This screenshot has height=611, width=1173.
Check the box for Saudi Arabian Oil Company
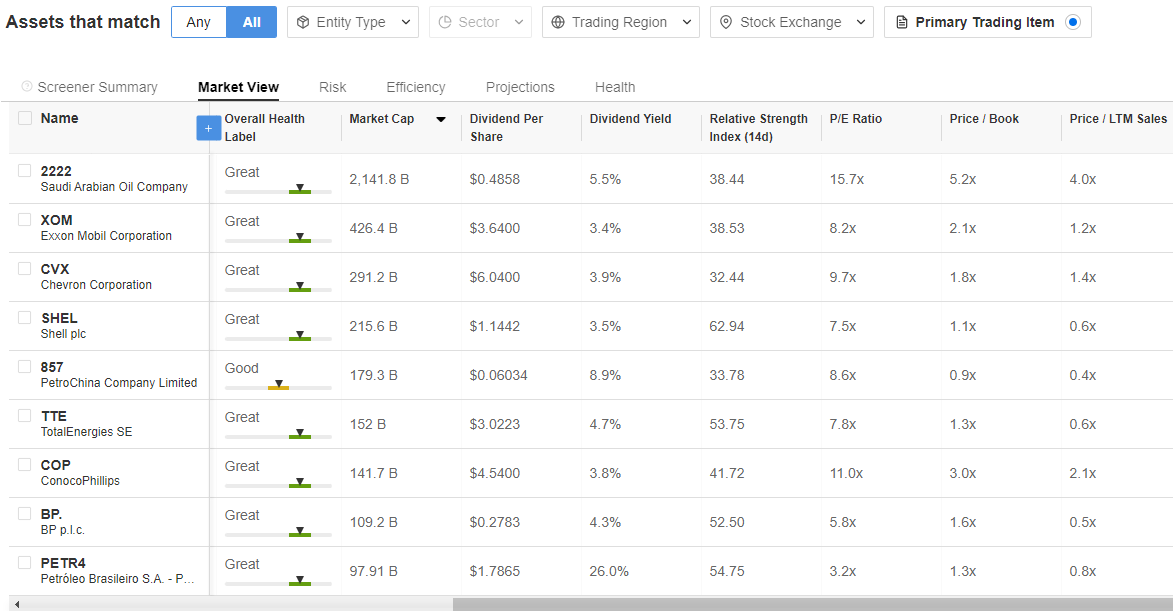coord(25,171)
